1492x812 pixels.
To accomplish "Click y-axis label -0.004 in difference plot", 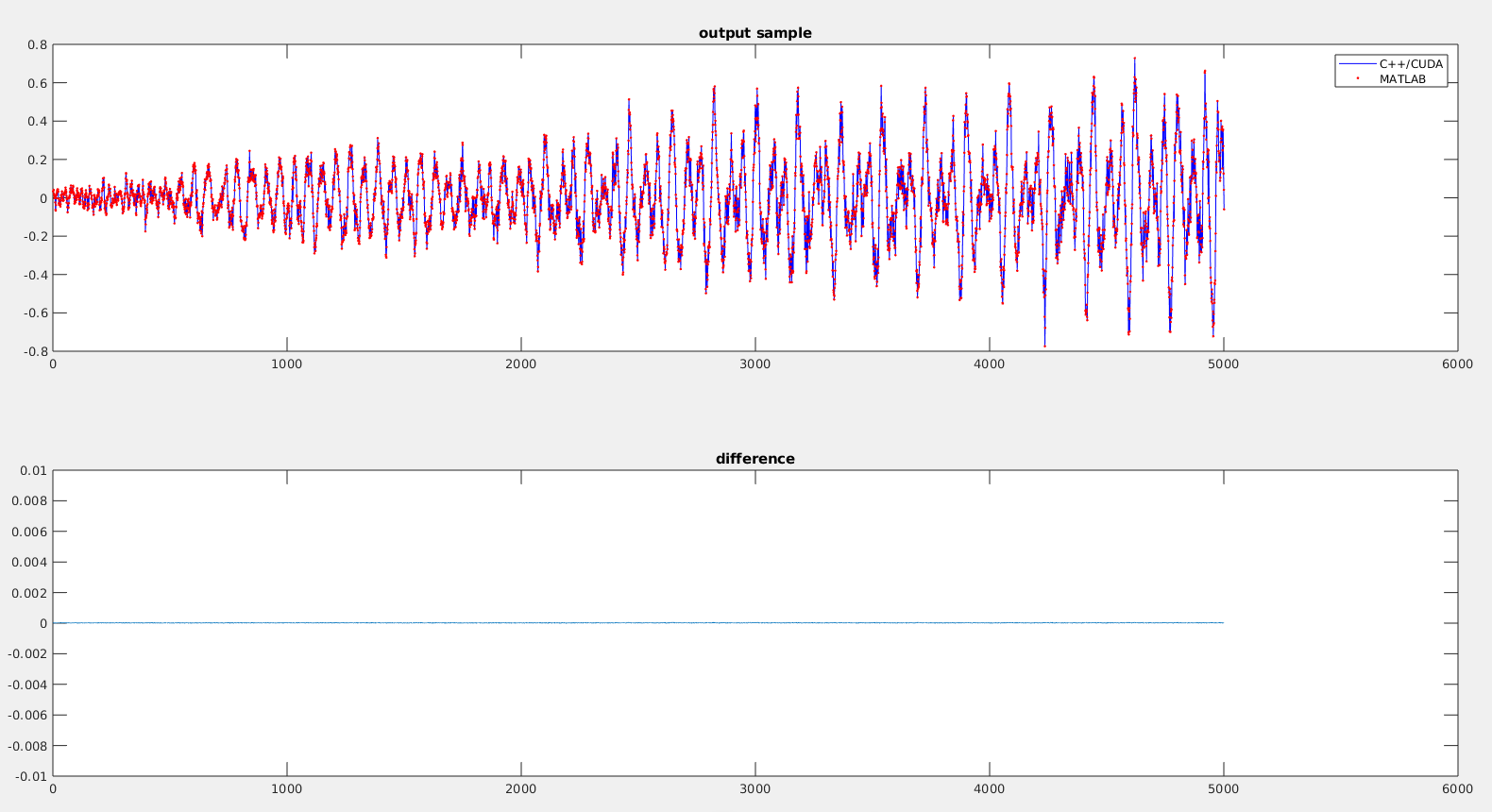I will point(25,685).
